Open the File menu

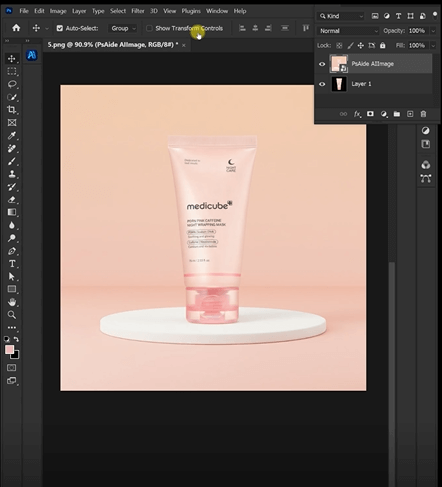24,11
